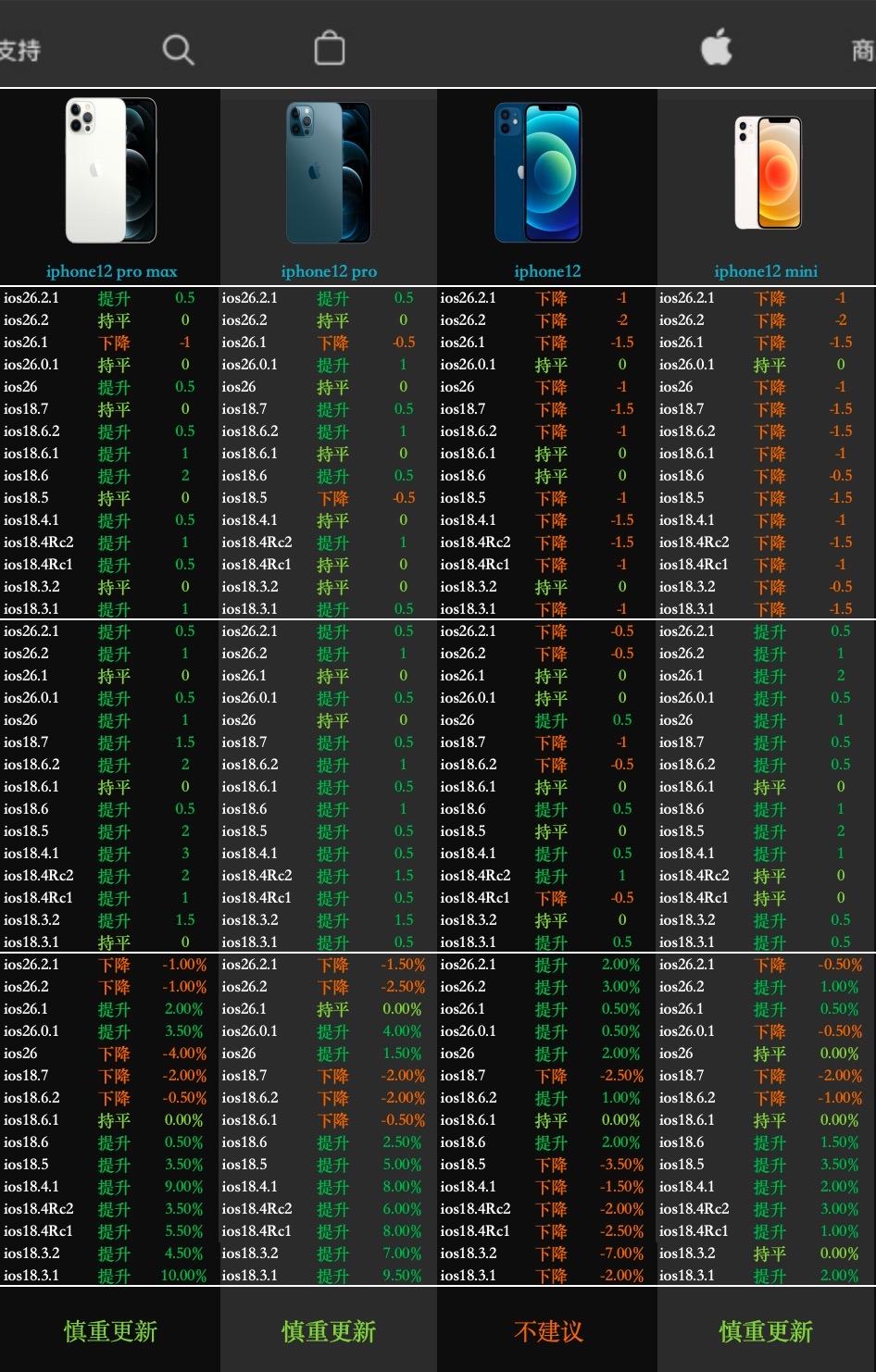The width and height of the screenshot is (876, 1372).
Task: Select the 3.00% value in iphone12's ios26.2 row
Action: [x=620, y=987]
